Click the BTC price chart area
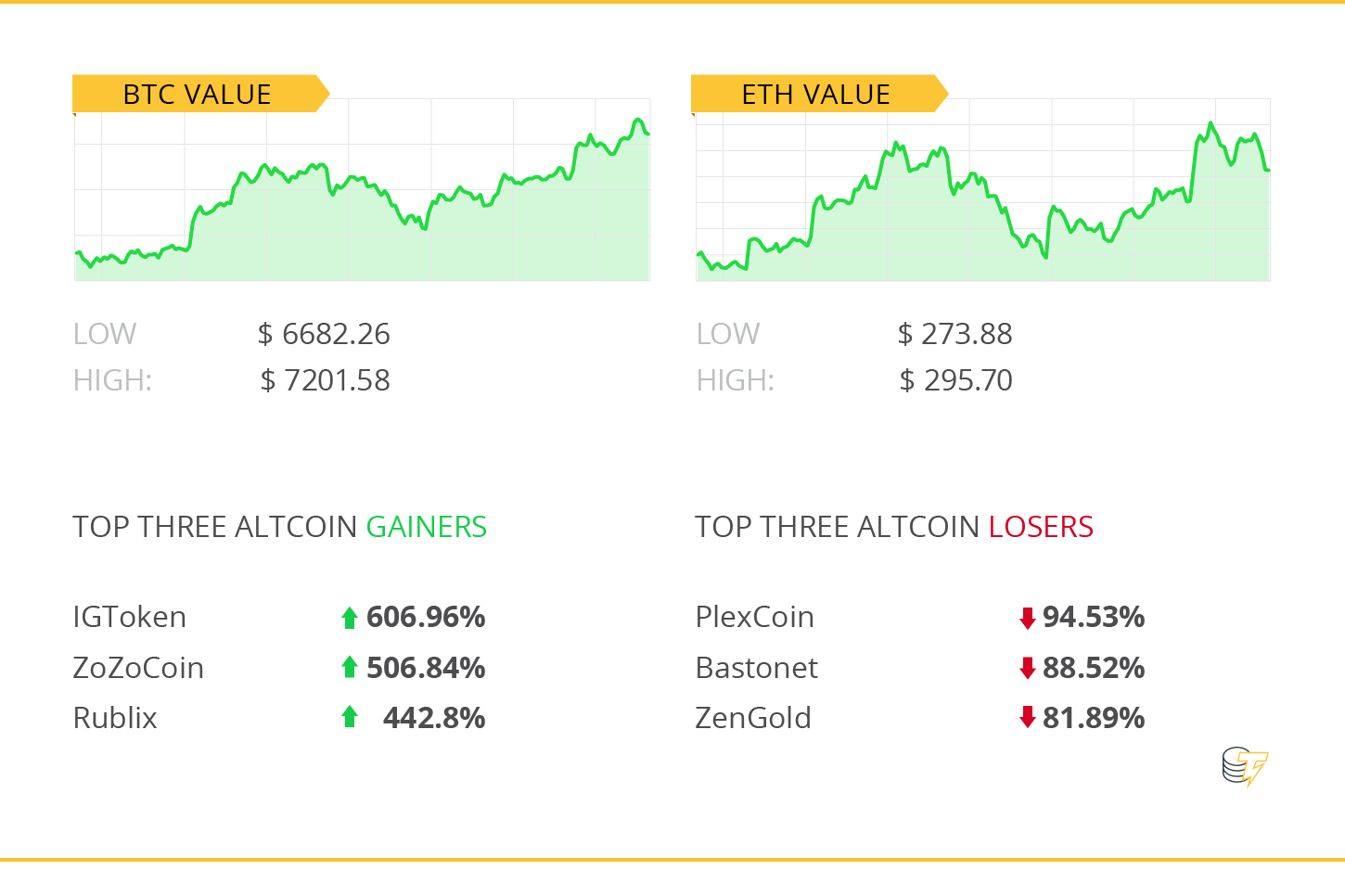The height and width of the screenshot is (896, 1345). (x=363, y=190)
